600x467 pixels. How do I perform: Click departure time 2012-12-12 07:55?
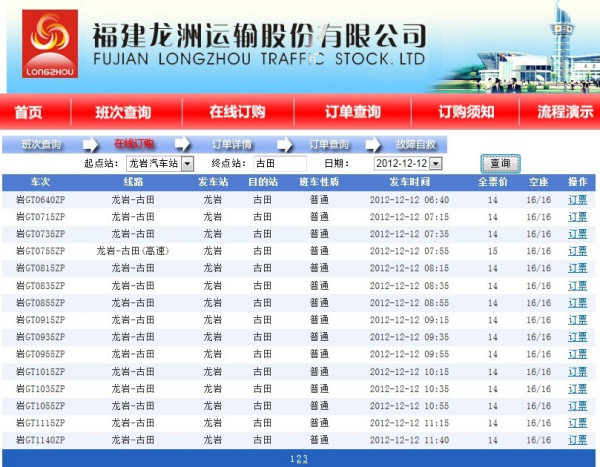point(409,251)
